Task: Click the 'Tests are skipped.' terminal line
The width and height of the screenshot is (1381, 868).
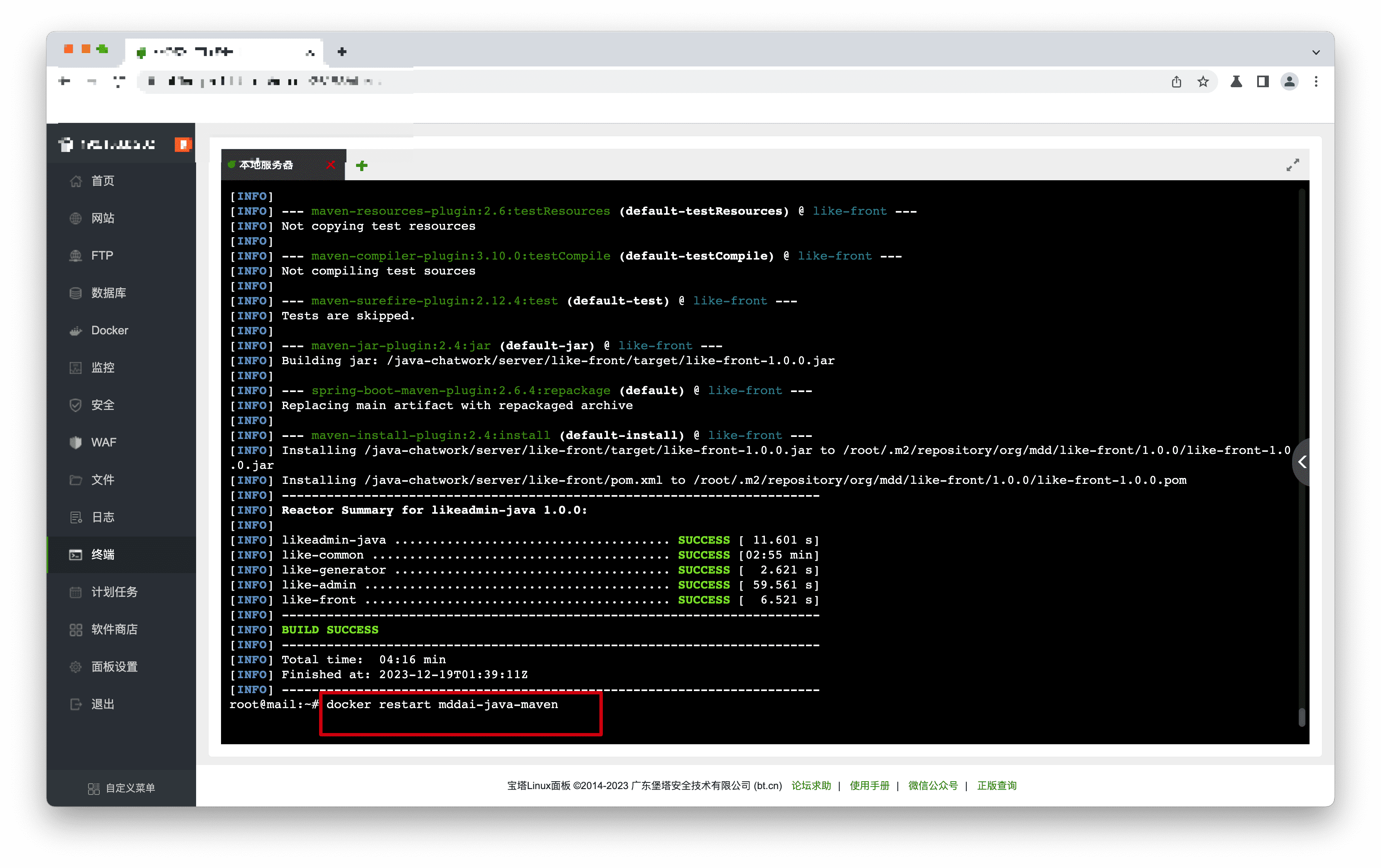Action: [x=348, y=316]
